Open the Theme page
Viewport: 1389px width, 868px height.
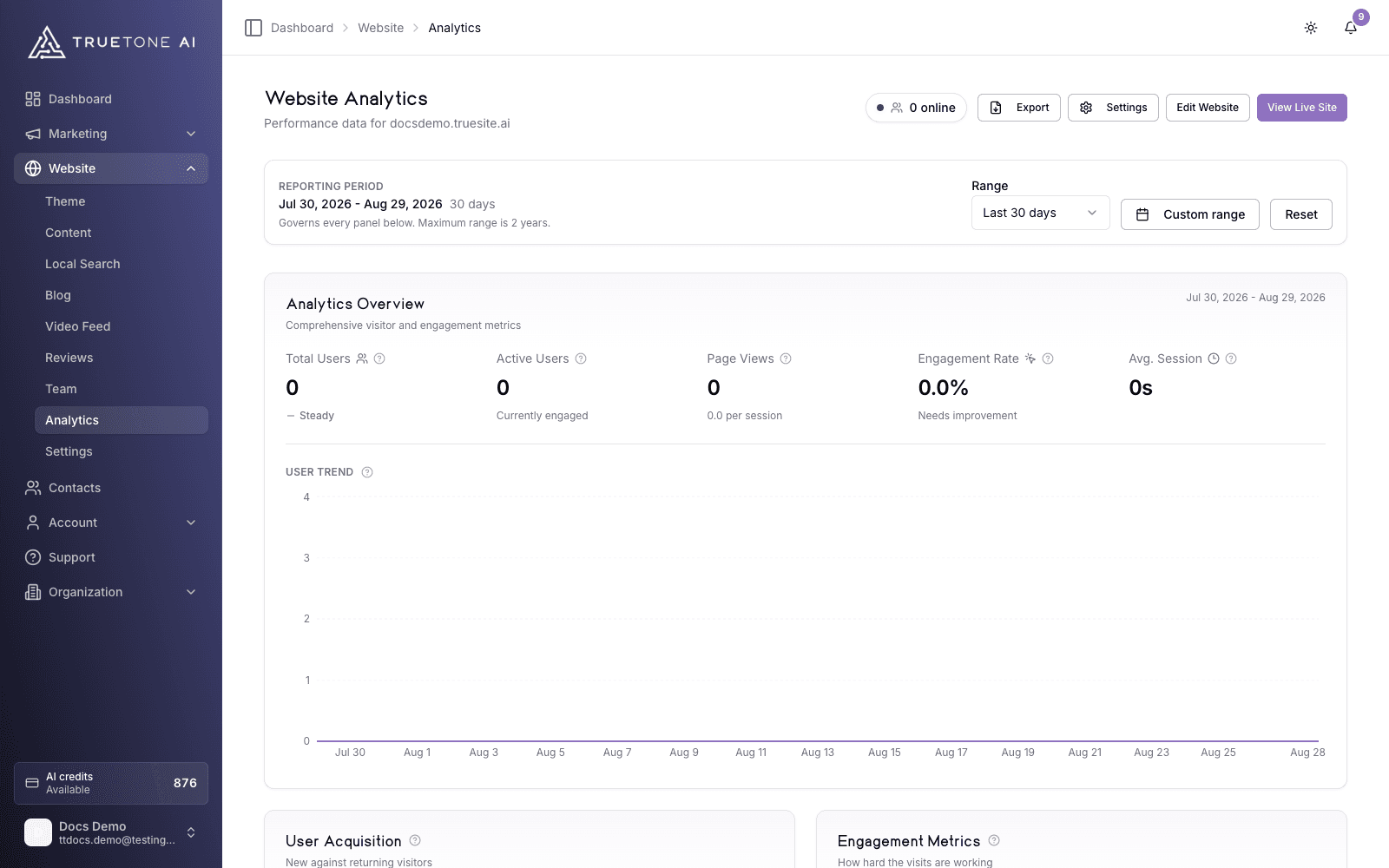pos(122,201)
